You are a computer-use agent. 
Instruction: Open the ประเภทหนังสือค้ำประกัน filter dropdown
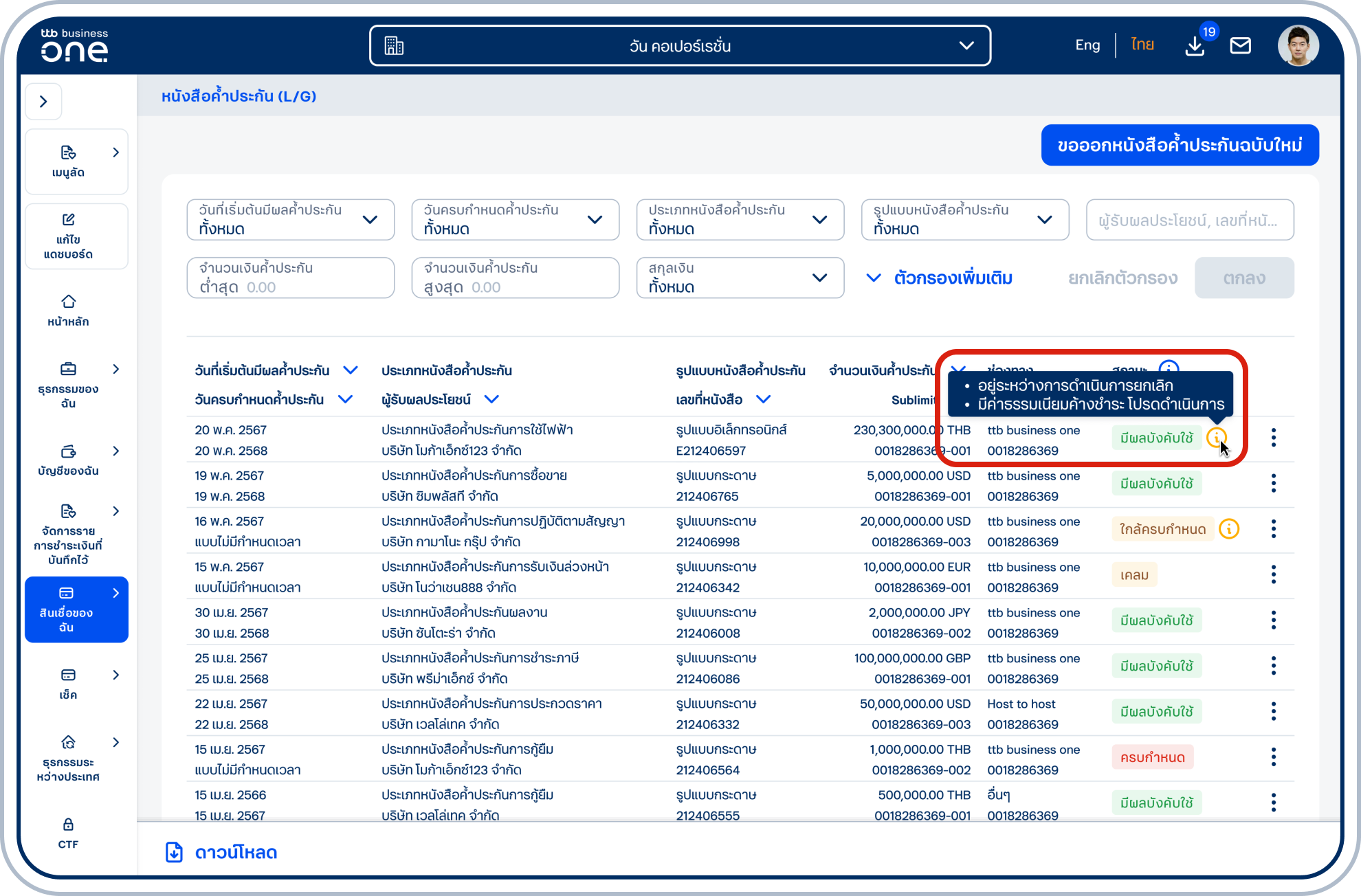(x=739, y=220)
